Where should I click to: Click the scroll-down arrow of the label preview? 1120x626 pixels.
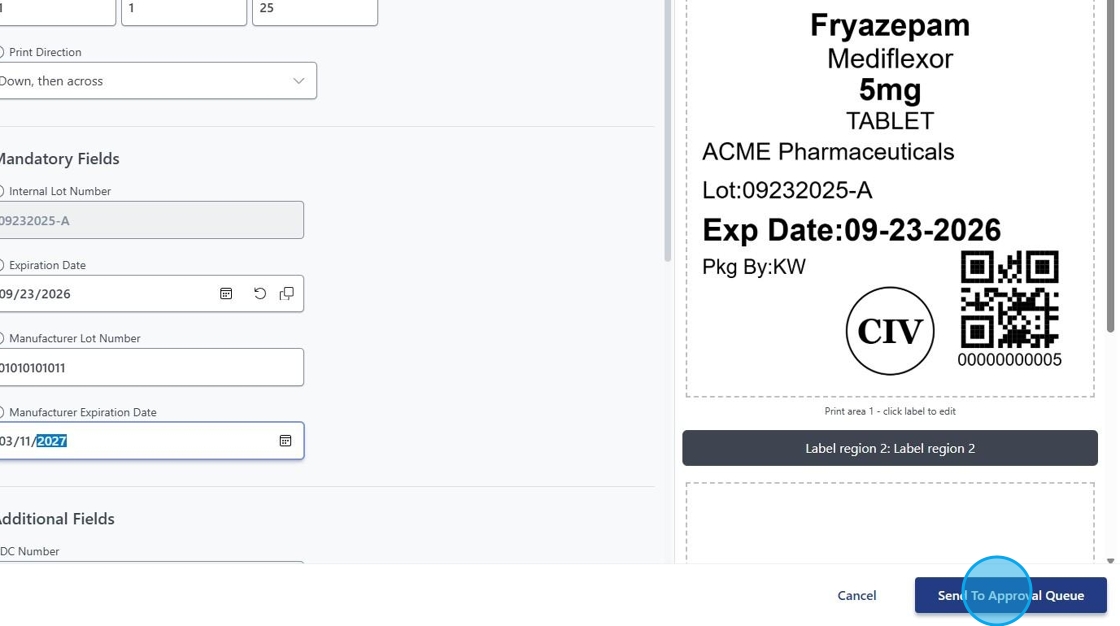pyautogui.click(x=1110, y=562)
